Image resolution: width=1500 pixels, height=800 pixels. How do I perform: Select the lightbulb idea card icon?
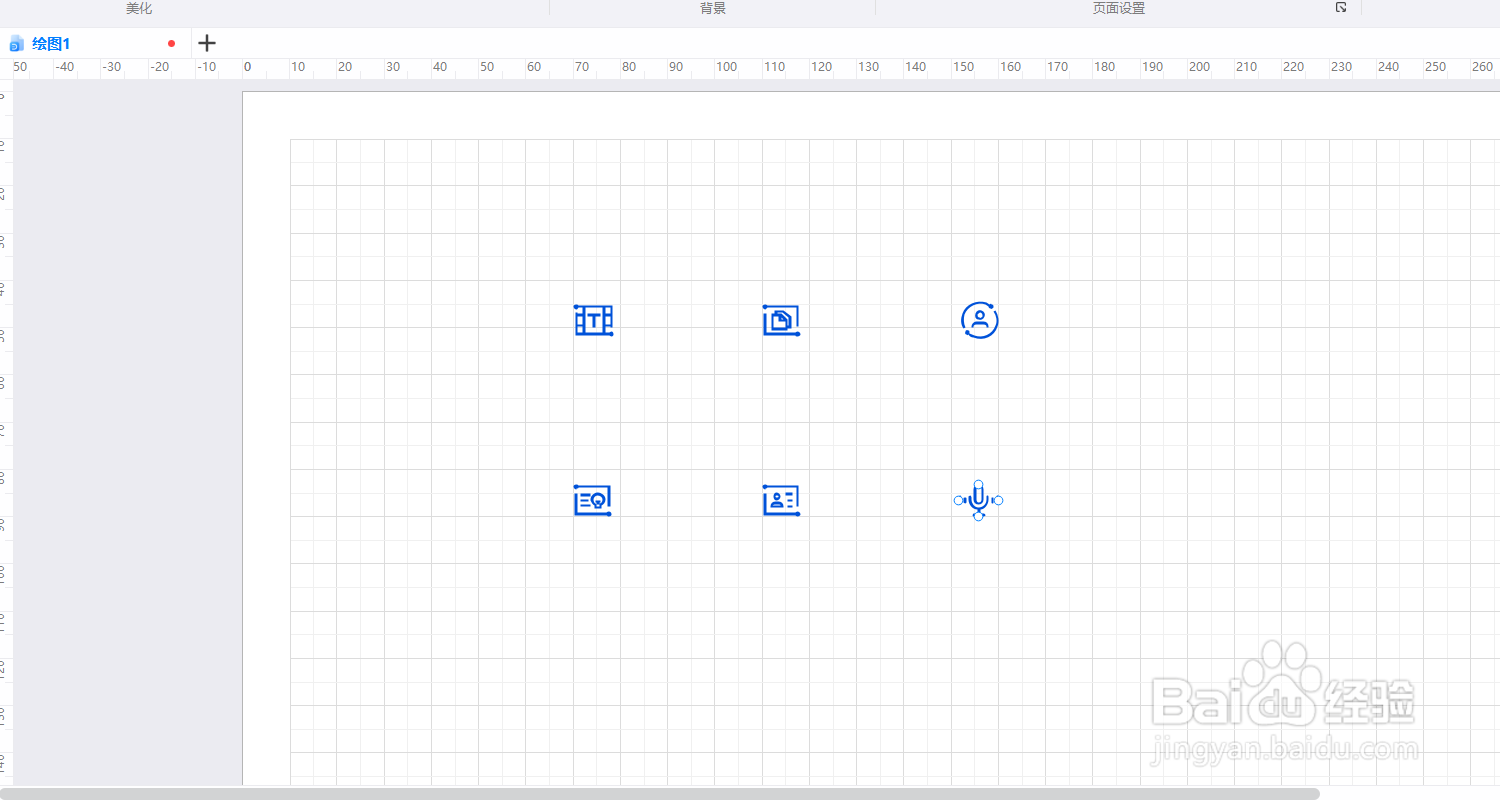point(593,500)
